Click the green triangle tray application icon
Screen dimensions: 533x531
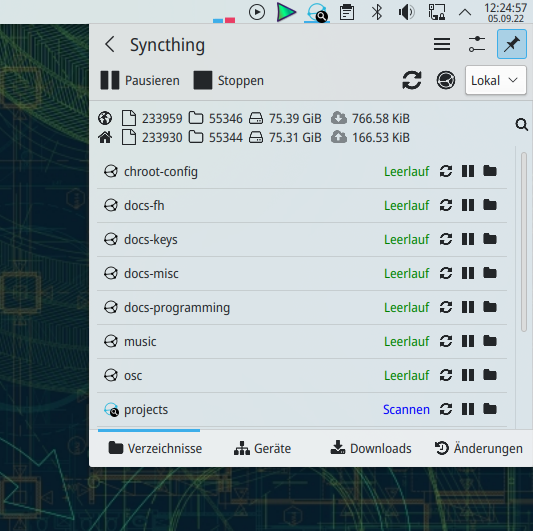tap(286, 12)
